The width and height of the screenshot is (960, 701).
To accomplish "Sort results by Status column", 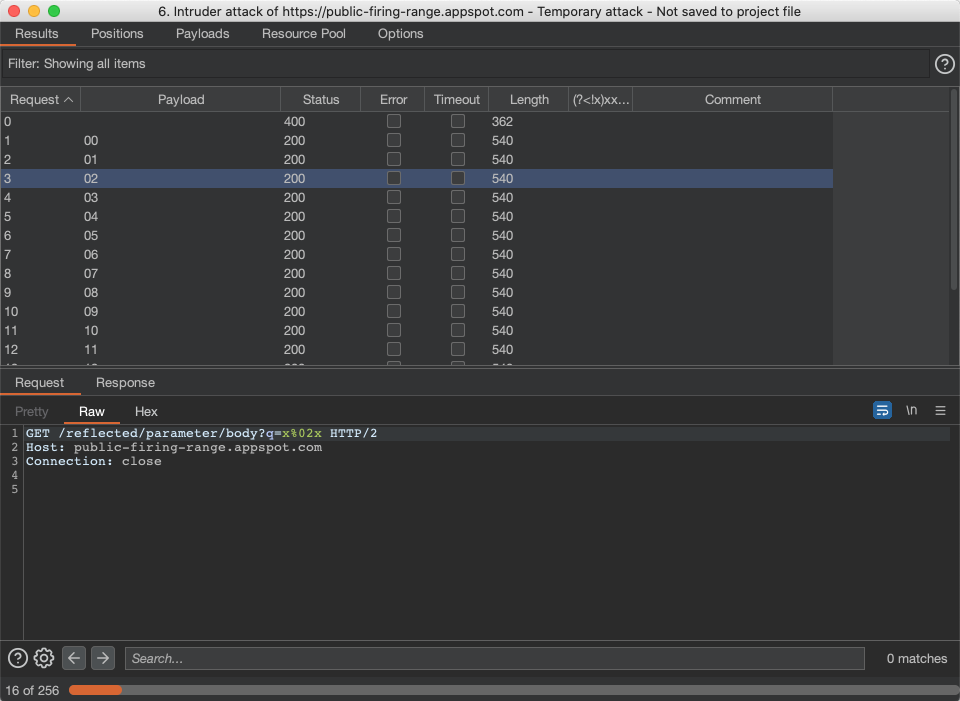I will pyautogui.click(x=321, y=100).
